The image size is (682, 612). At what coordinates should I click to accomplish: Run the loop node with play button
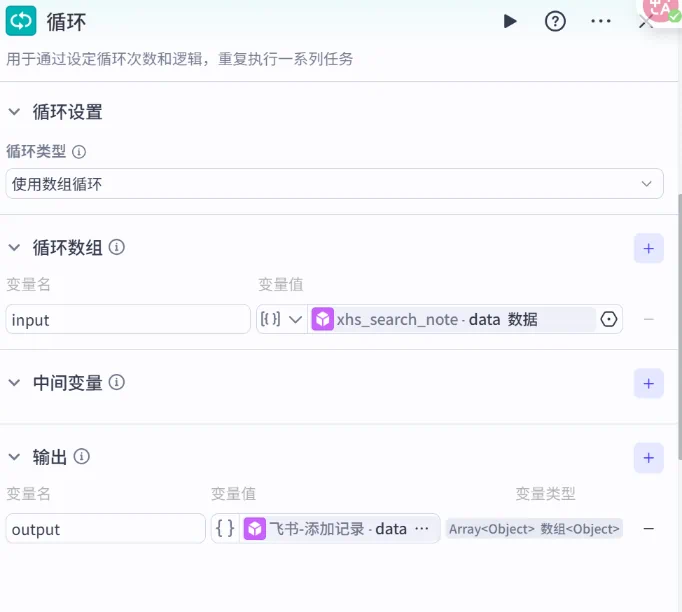(510, 21)
